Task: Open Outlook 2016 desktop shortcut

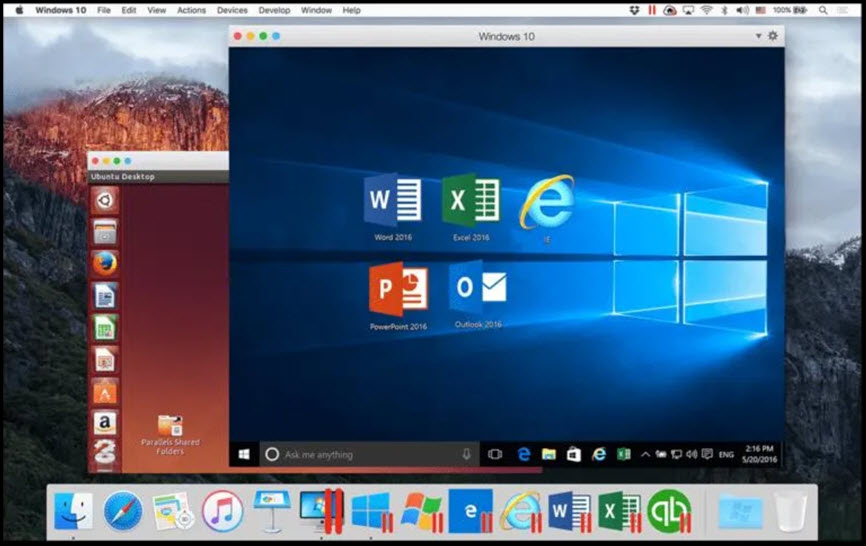Action: point(478,295)
